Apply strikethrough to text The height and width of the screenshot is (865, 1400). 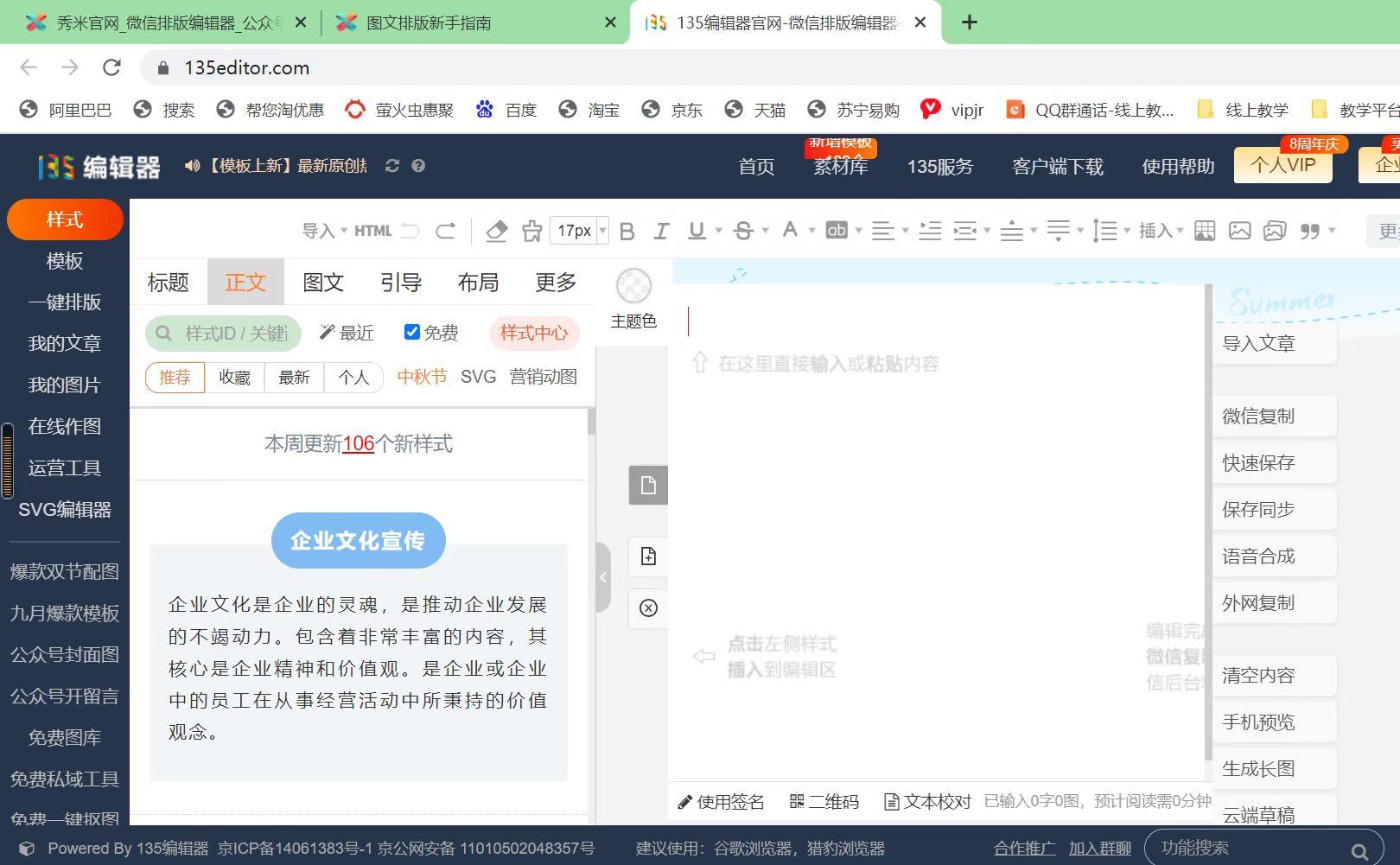(741, 230)
